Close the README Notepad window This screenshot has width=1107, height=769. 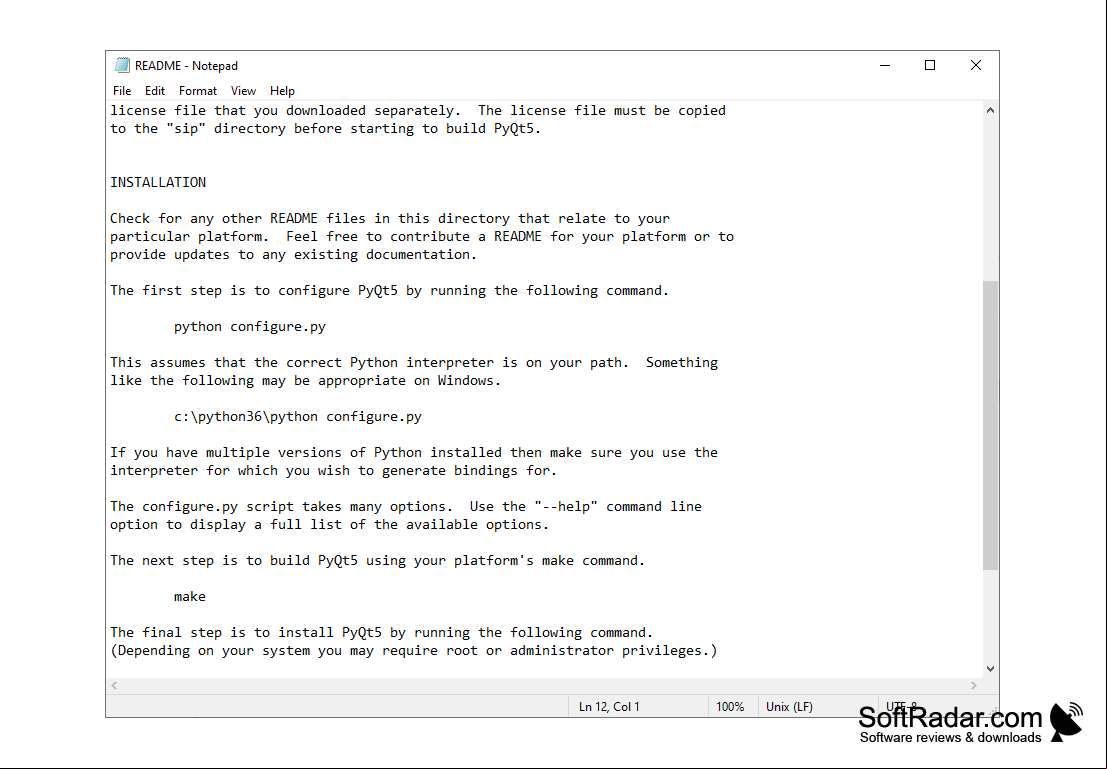976,66
